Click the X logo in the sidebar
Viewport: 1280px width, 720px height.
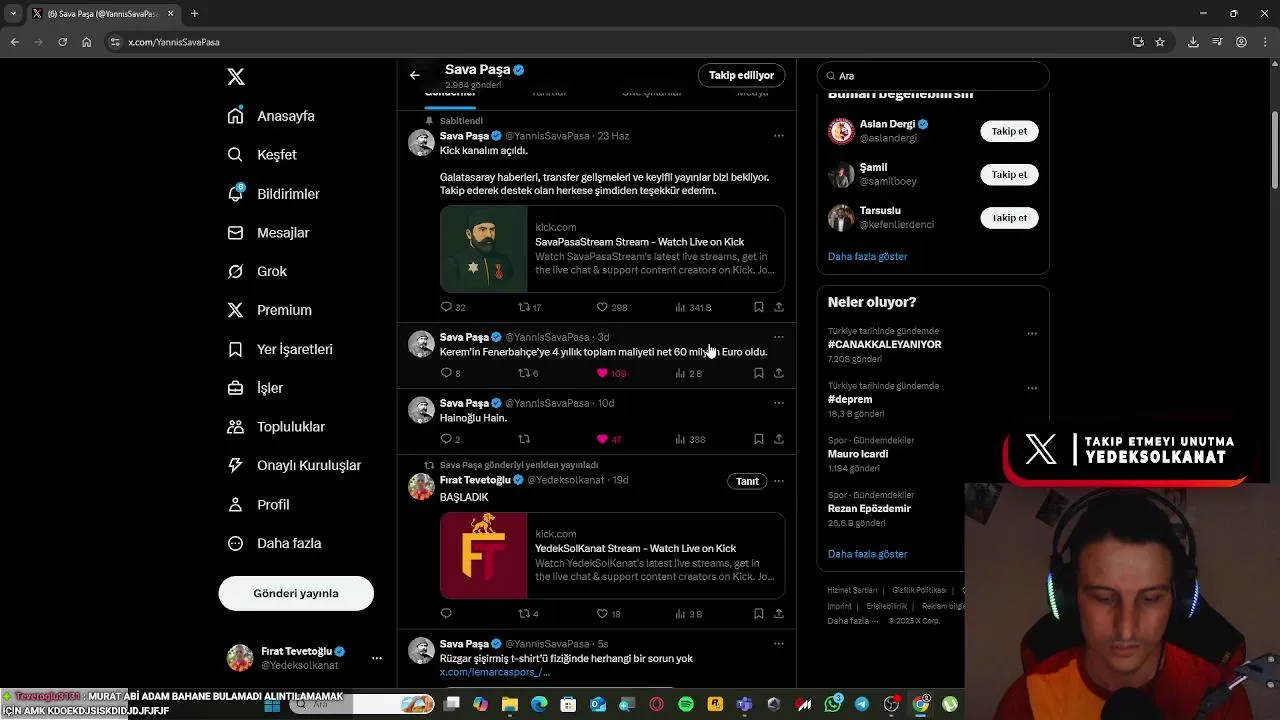236,77
